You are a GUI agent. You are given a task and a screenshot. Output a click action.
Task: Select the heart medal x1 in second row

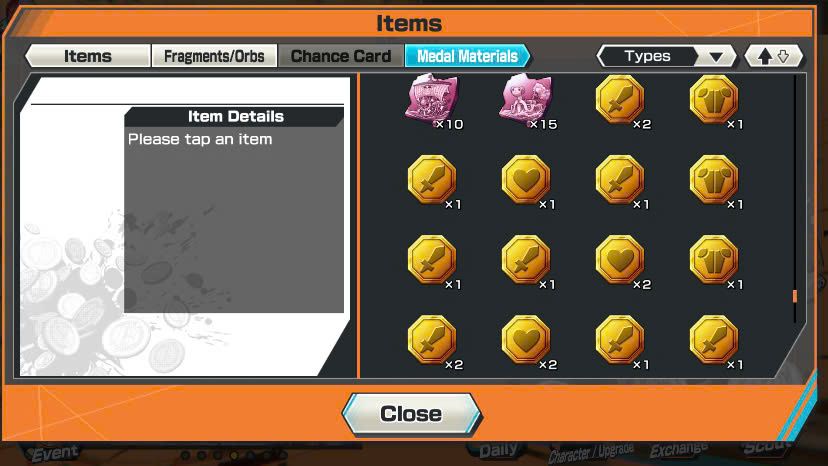(526, 180)
